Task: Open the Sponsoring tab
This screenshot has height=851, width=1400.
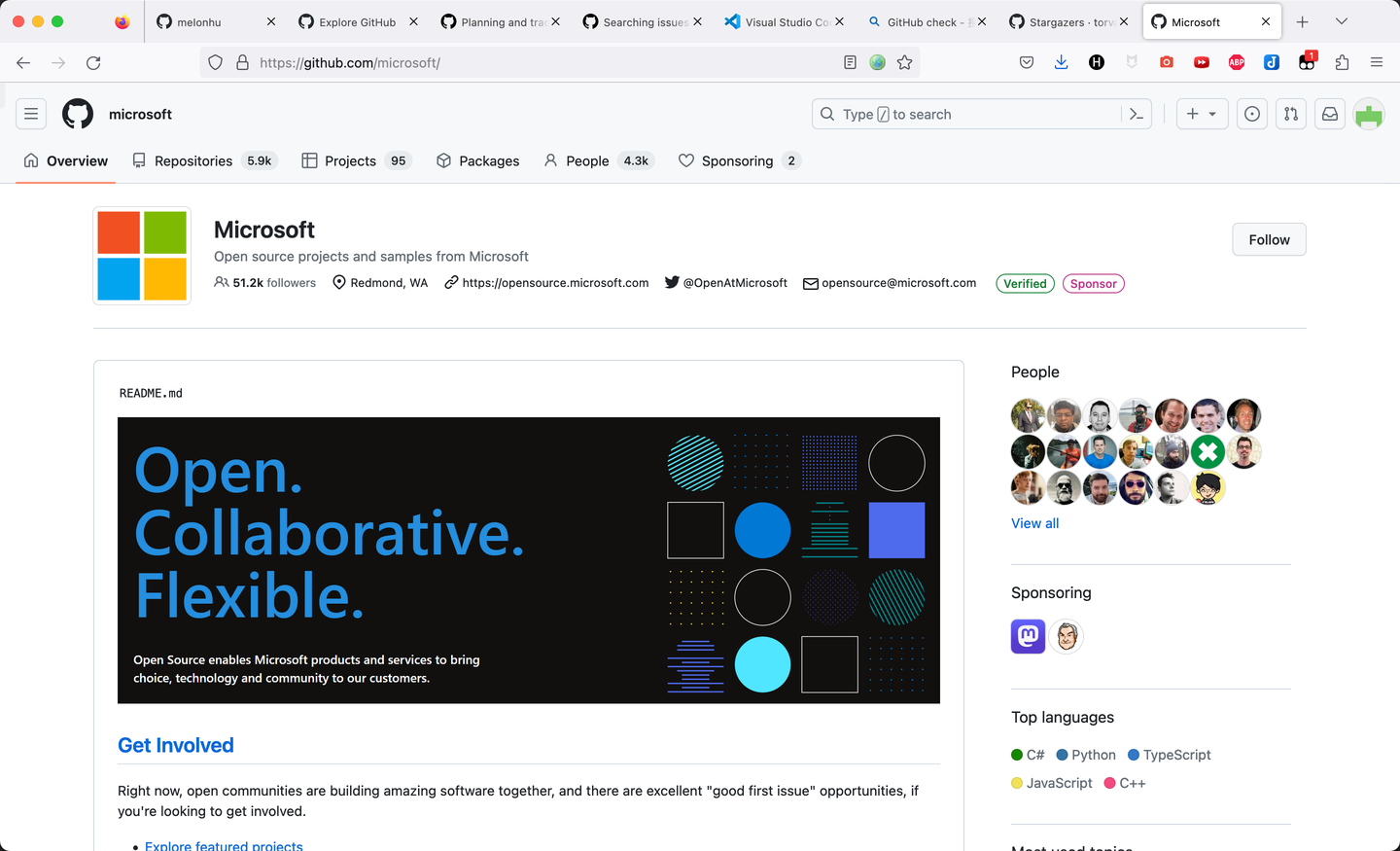Action: pyautogui.click(x=739, y=160)
